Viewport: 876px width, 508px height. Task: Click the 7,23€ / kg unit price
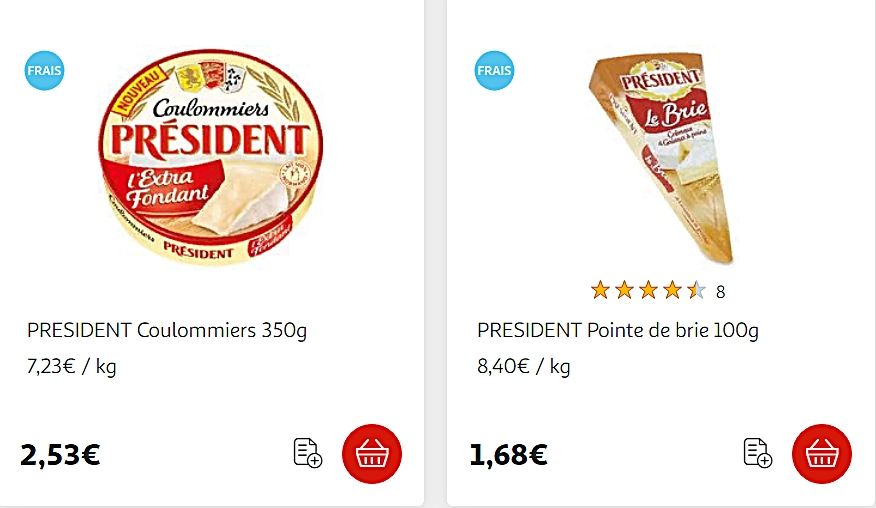(x=72, y=367)
